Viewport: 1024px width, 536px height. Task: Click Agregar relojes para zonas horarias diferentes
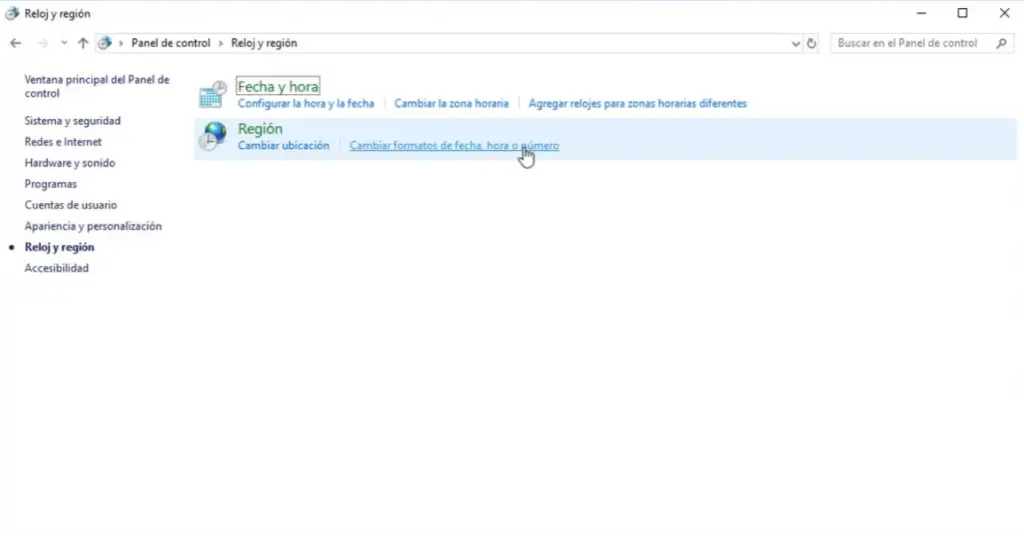[637, 103]
